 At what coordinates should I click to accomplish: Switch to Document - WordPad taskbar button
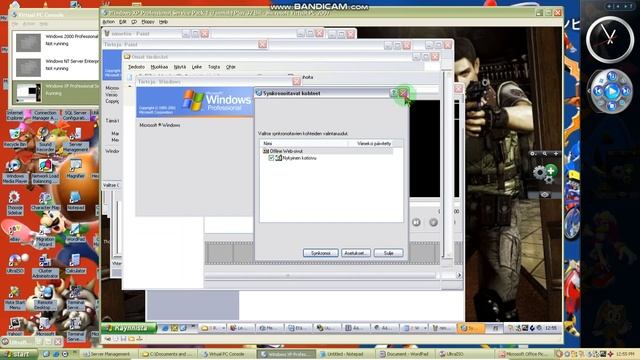[x=404, y=354]
